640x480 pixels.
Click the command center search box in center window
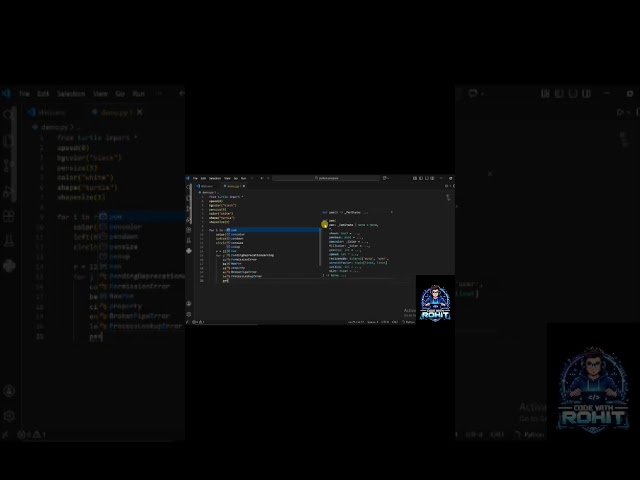[x=326, y=178]
